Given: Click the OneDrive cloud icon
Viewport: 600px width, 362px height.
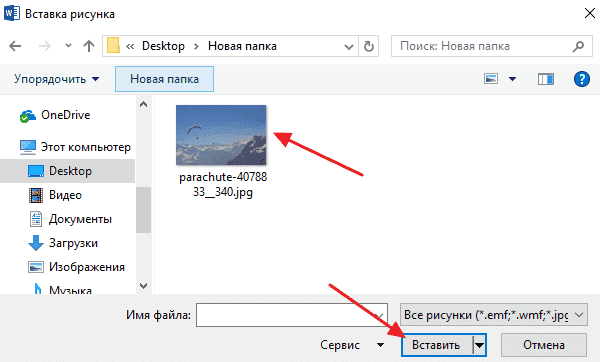Looking at the screenshot, I should pos(28,116).
